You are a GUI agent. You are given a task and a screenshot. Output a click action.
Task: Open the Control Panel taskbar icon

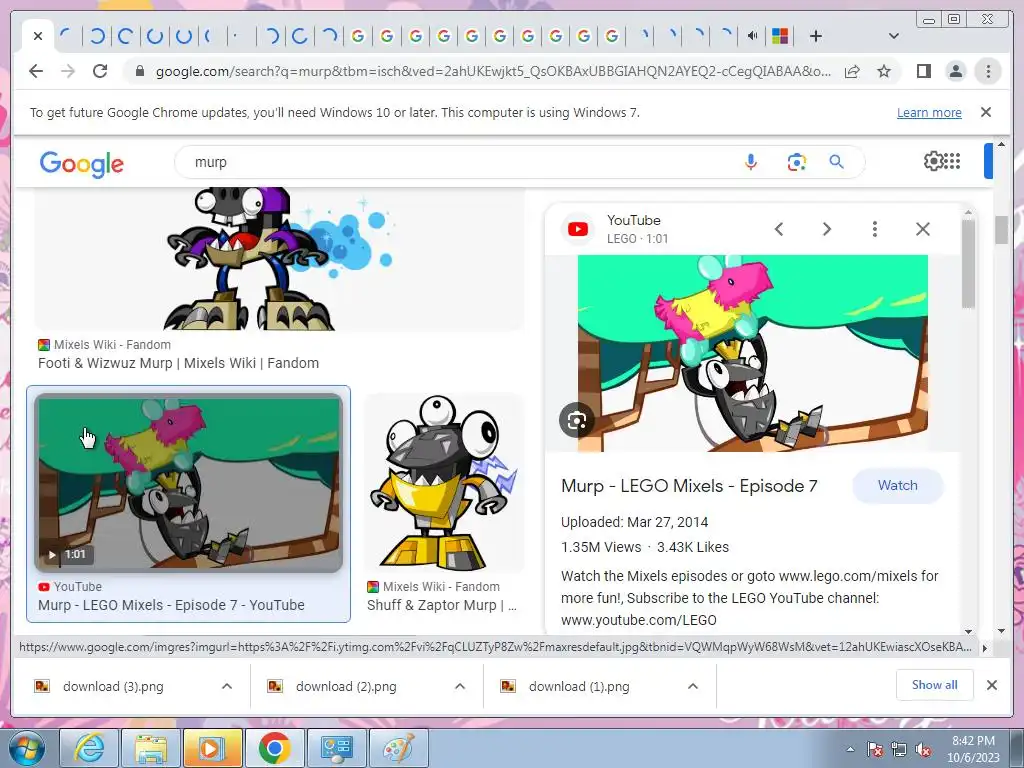click(x=336, y=748)
